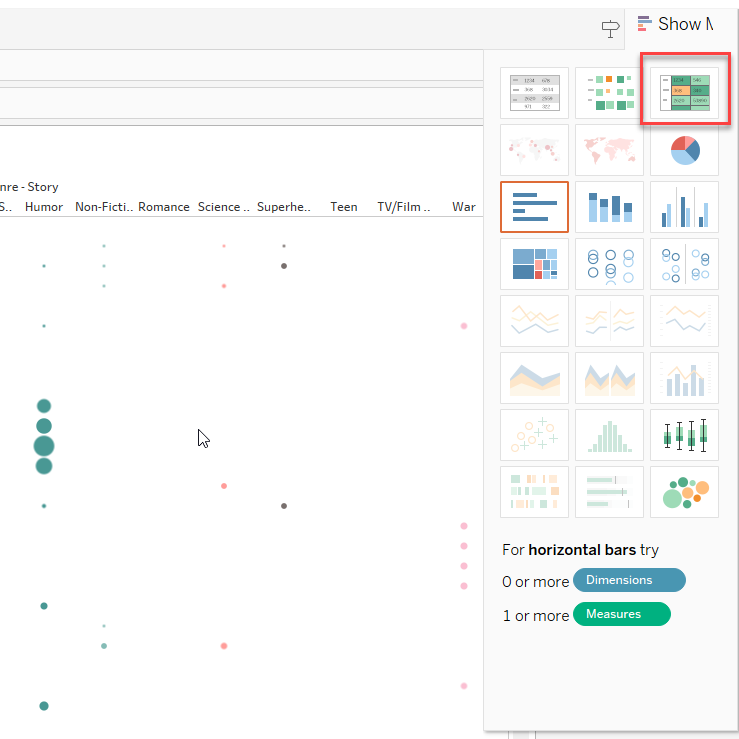Choose the text table chart type
Image resolution: width=739 pixels, height=739 pixels.
click(534, 92)
